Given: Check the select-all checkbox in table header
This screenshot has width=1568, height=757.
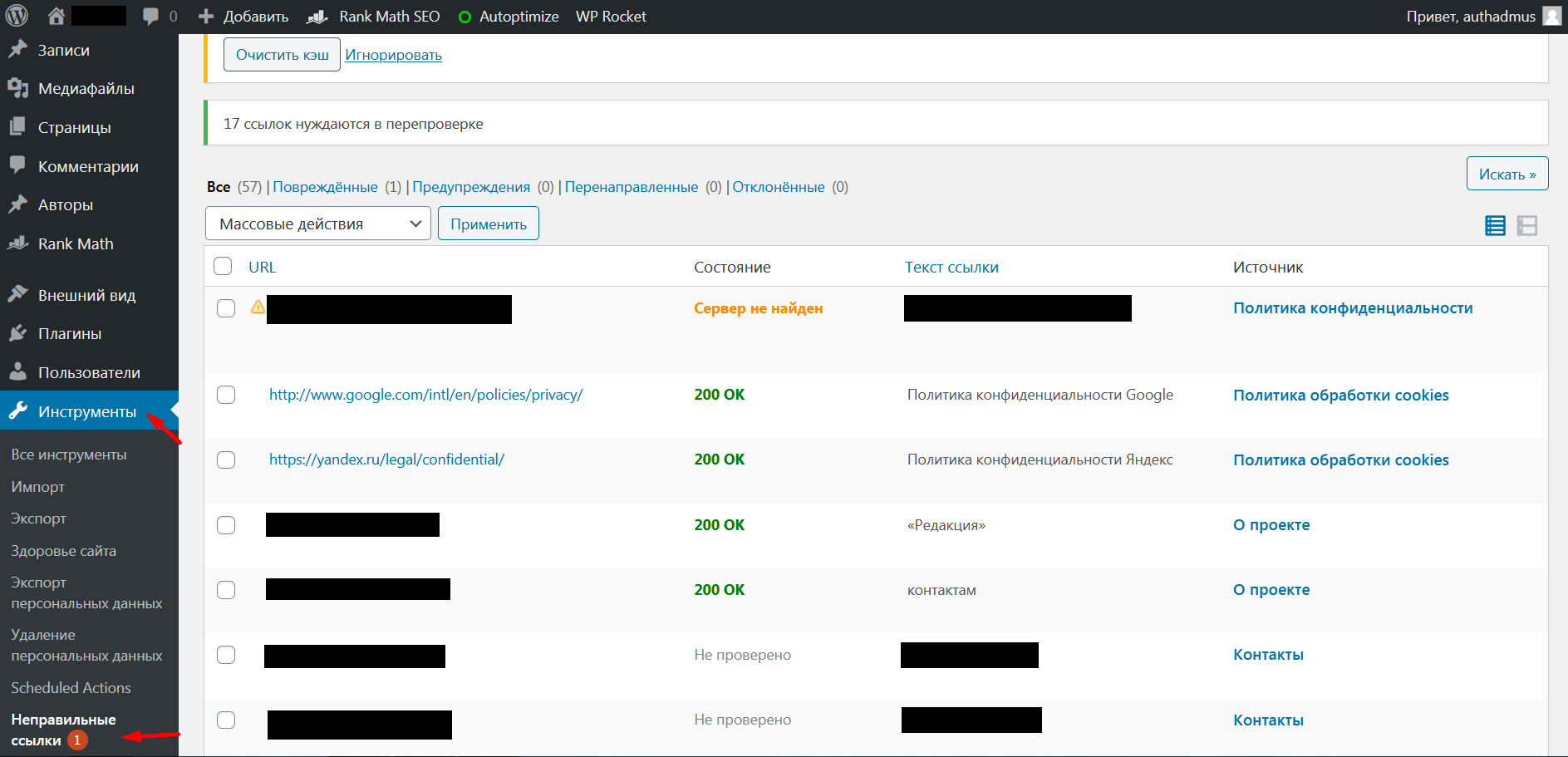Looking at the screenshot, I should (x=222, y=265).
